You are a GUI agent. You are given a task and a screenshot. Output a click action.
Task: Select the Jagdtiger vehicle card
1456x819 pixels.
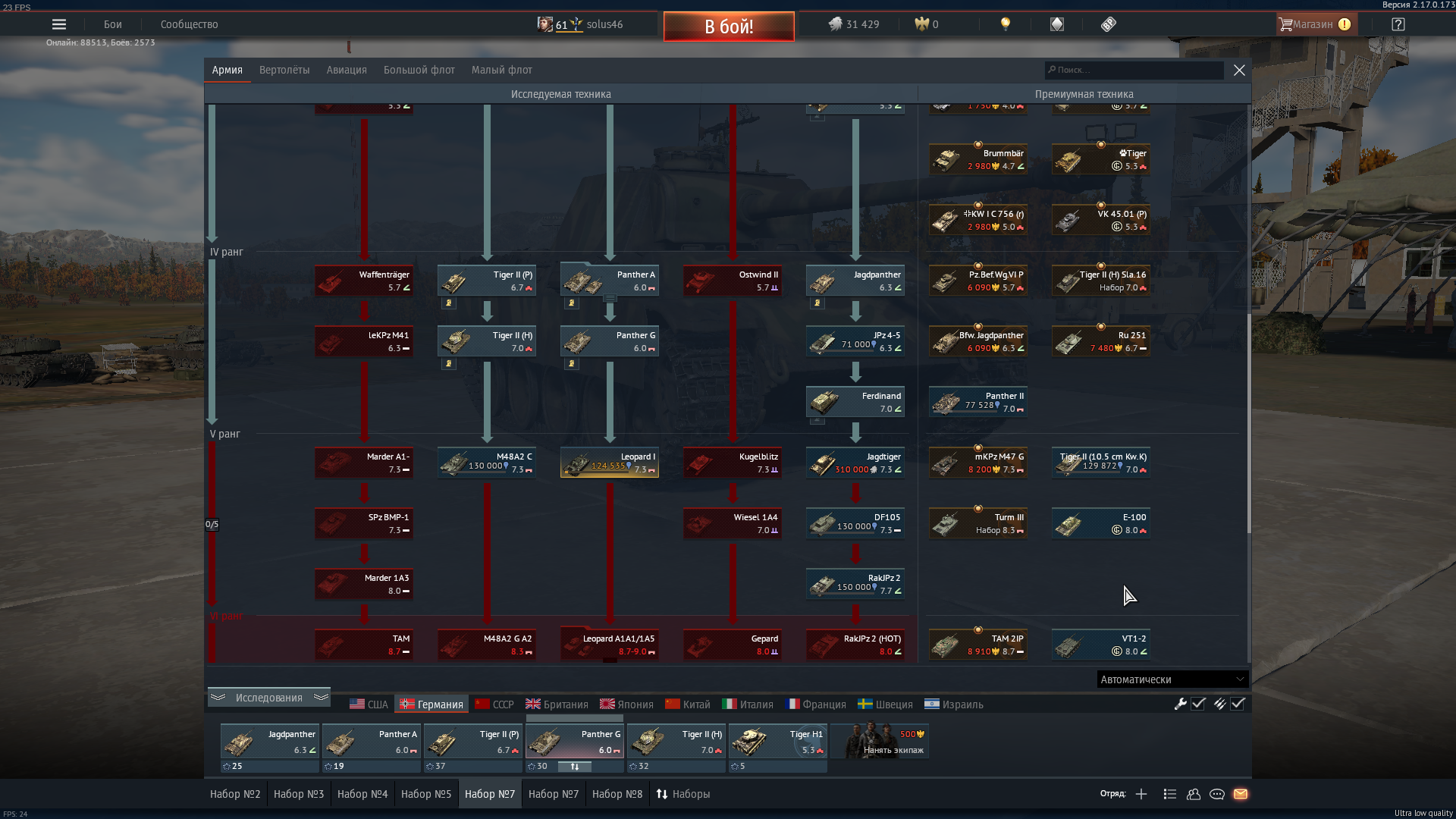coord(855,463)
